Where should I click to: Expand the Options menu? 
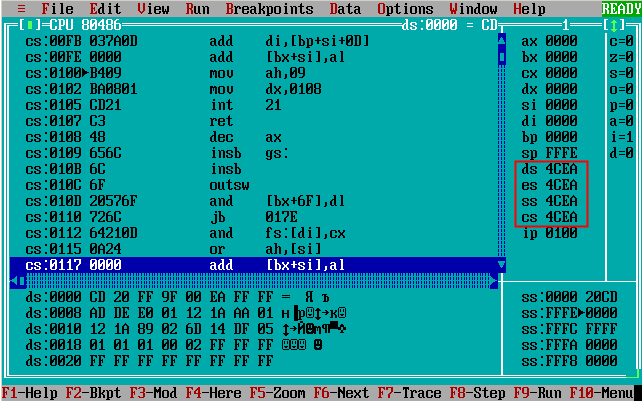[x=405, y=8]
